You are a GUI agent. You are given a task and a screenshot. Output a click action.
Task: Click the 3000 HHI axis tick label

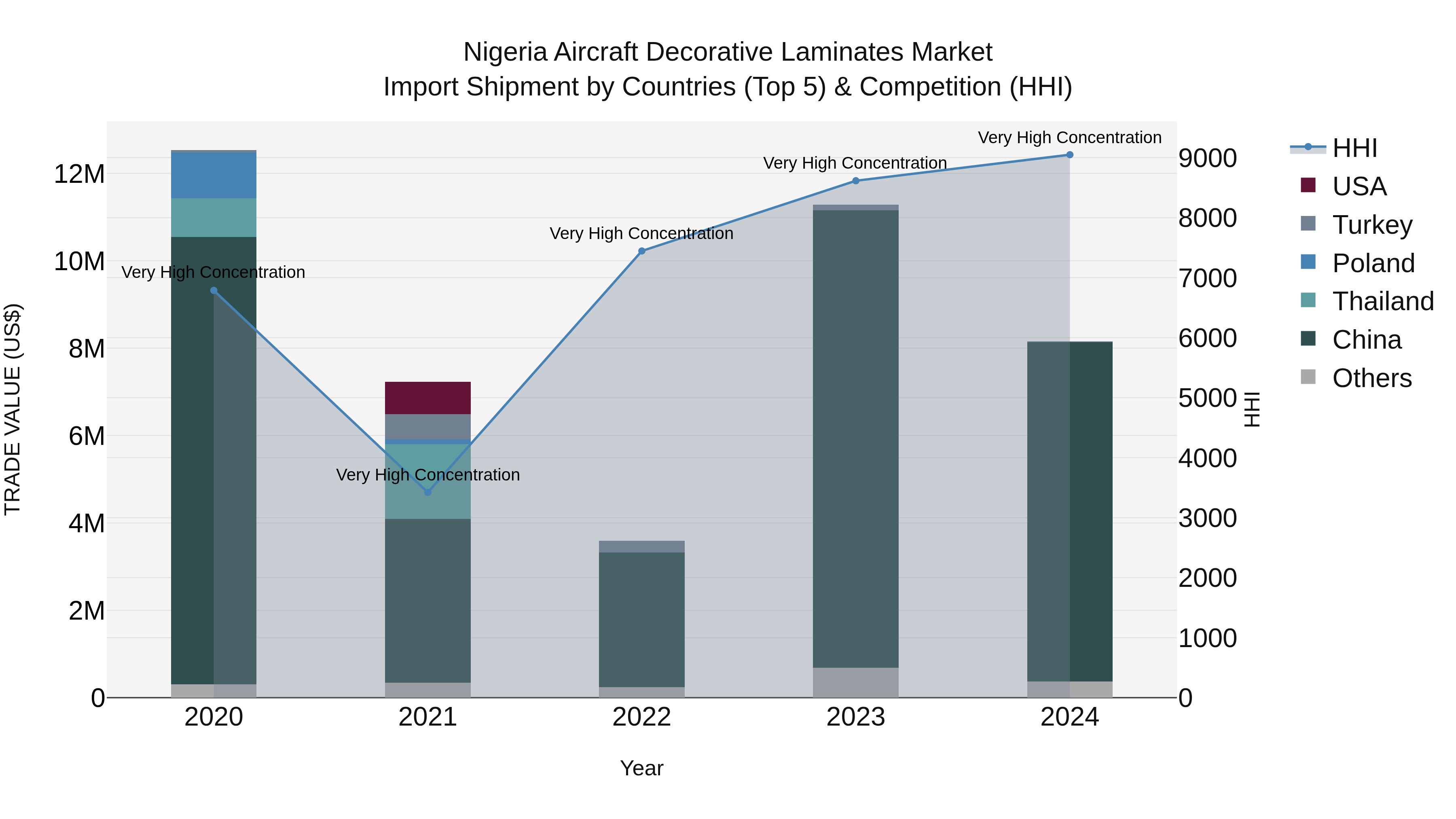click(1208, 518)
